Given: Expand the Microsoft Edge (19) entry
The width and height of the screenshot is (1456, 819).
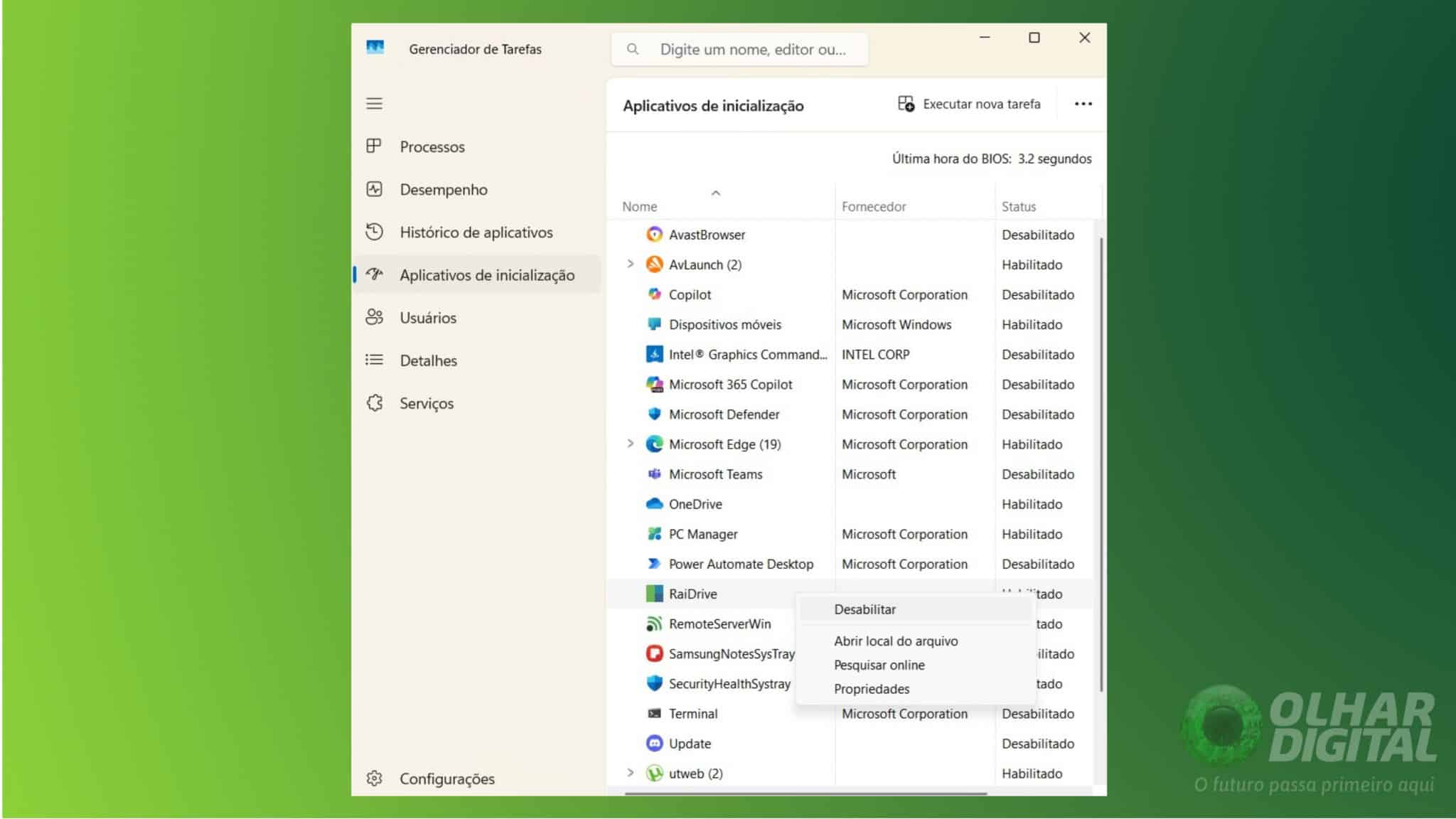Looking at the screenshot, I should pyautogui.click(x=630, y=444).
